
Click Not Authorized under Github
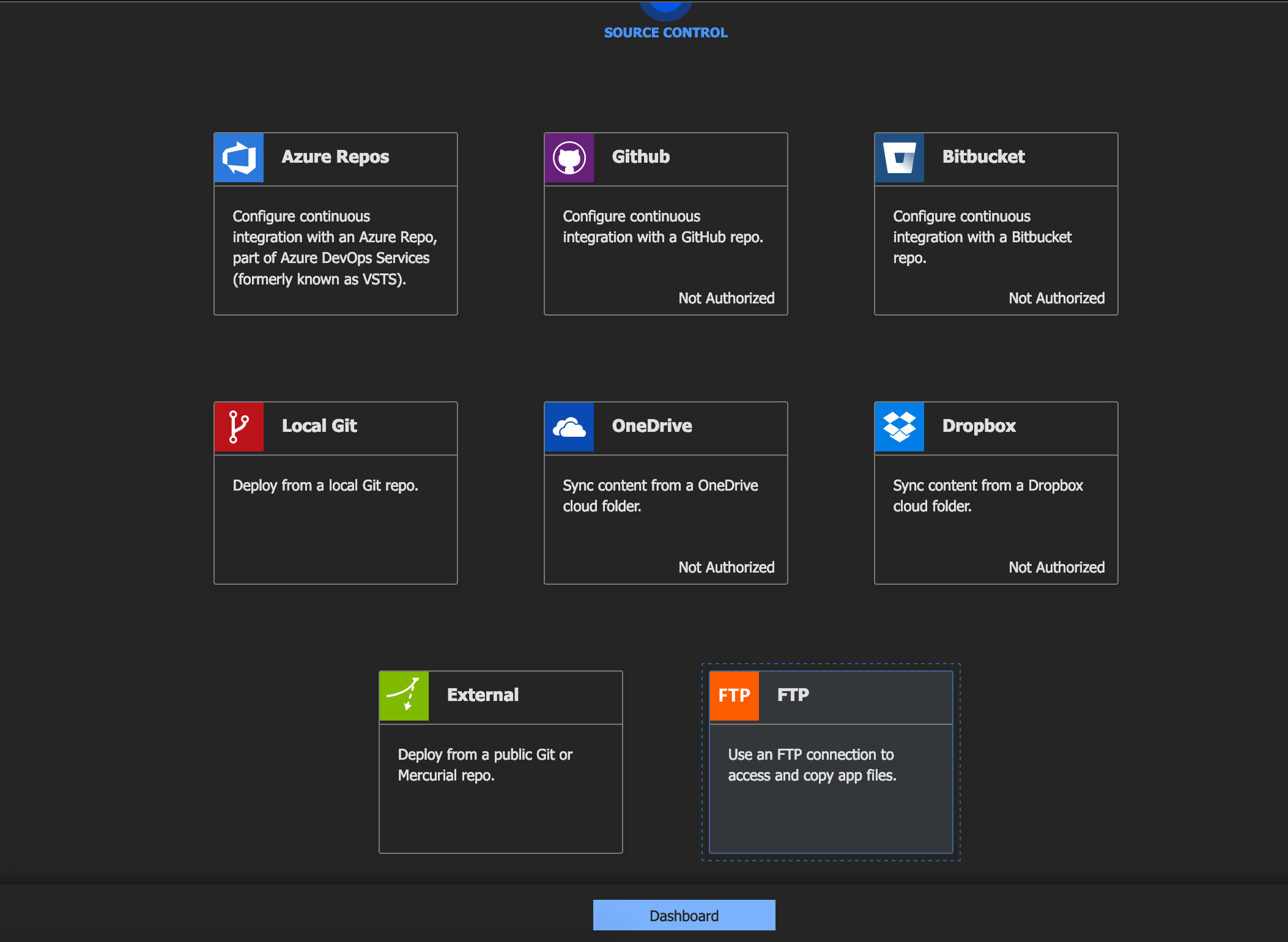tap(727, 298)
